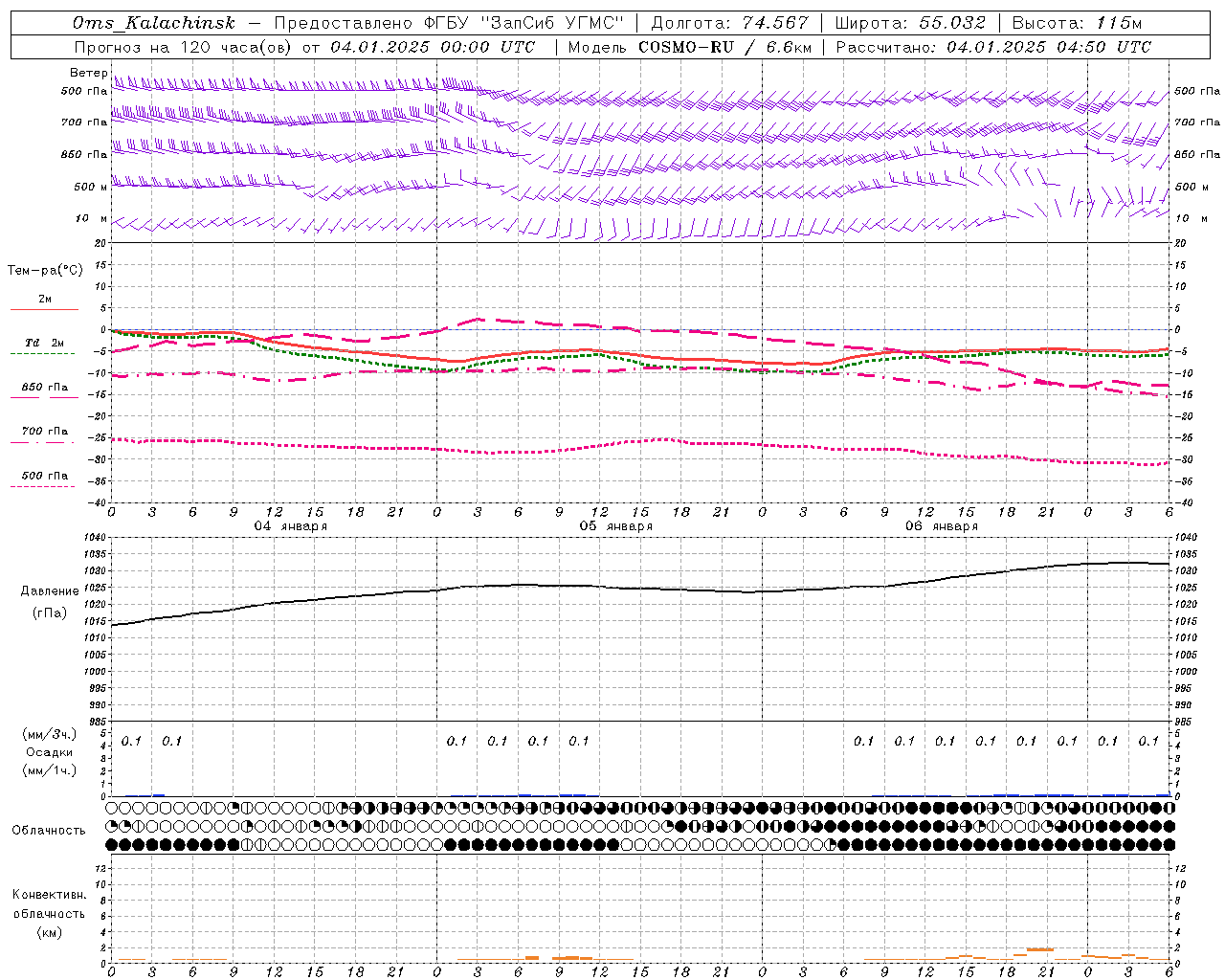Screen dimensions: 1225x980
Task: Click the (гПа) unit label under Давление
Action: [48, 612]
